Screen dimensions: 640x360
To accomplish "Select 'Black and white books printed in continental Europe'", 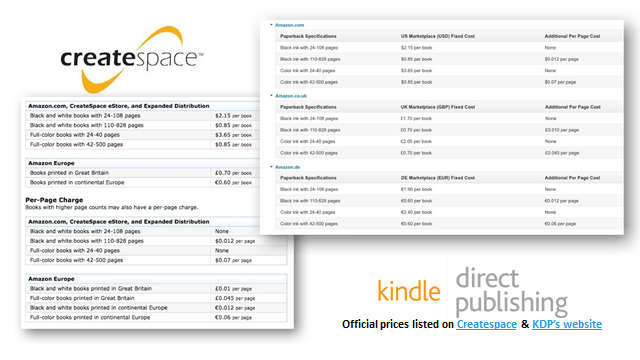I will [x=98, y=308].
